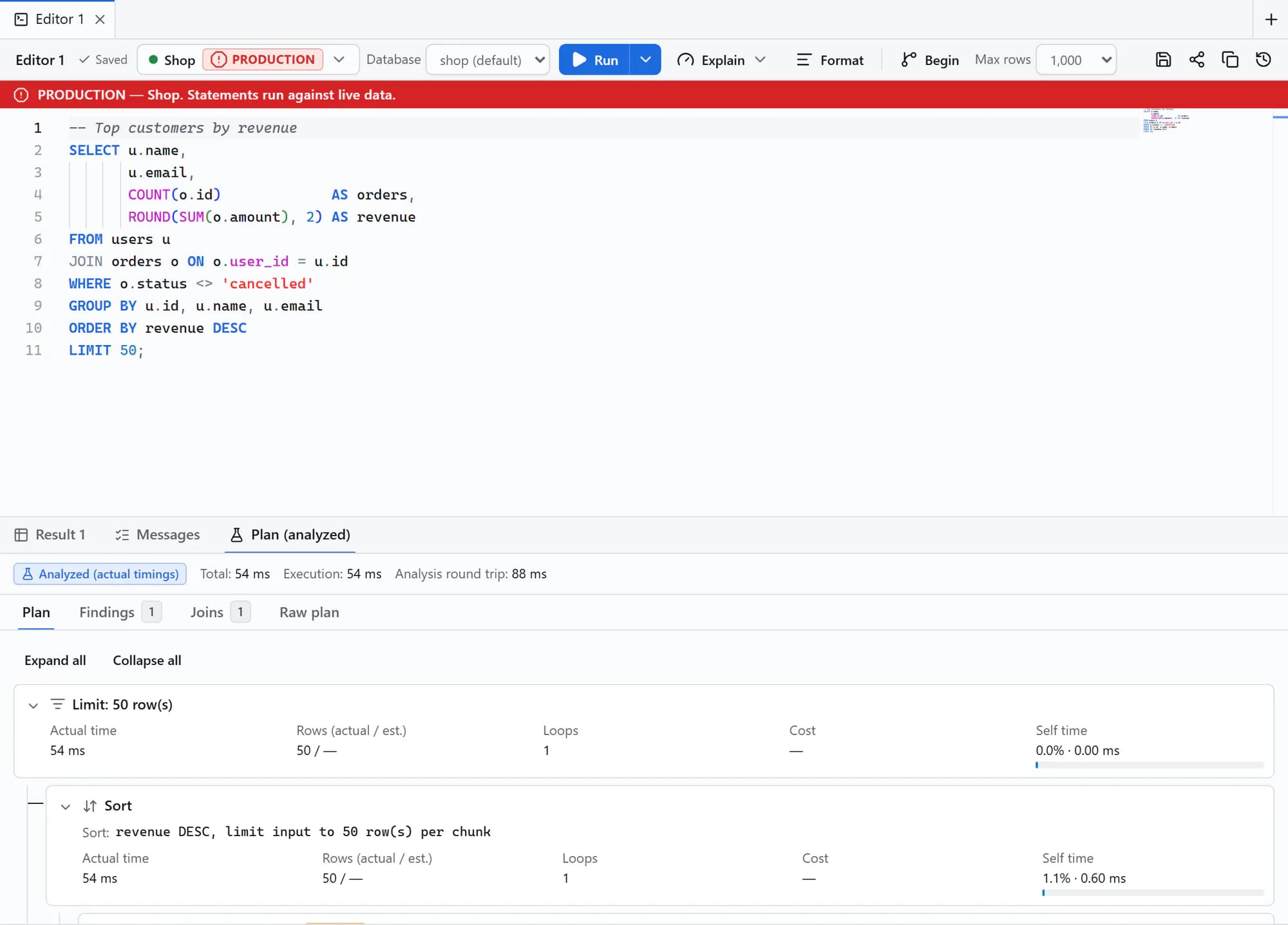Open the Raw plan sub-tab
1288x925 pixels.
point(309,612)
